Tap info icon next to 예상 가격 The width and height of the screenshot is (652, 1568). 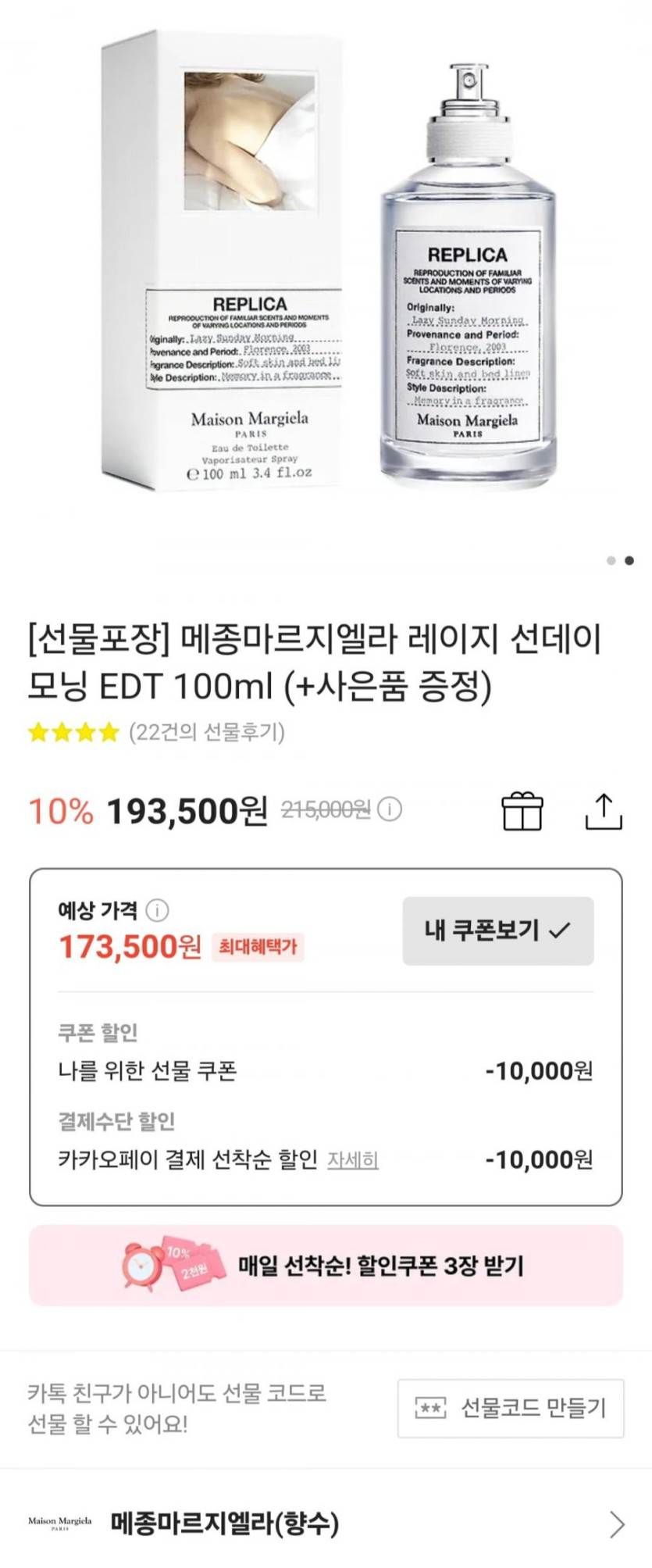coord(157,910)
